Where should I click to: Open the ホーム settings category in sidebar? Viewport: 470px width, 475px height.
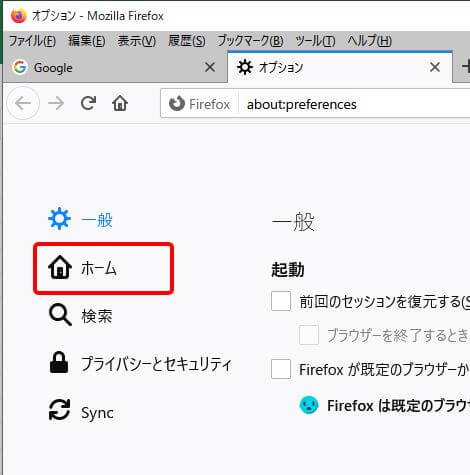point(103,268)
